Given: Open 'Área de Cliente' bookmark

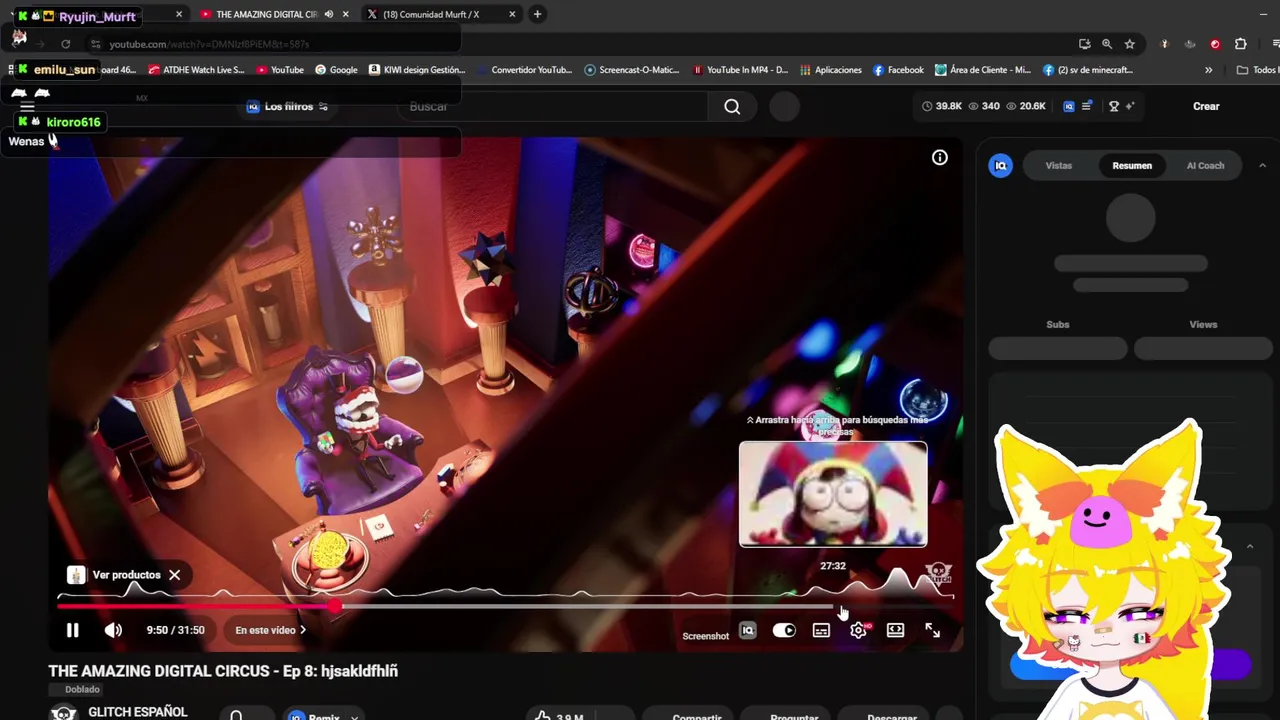Looking at the screenshot, I should point(983,70).
